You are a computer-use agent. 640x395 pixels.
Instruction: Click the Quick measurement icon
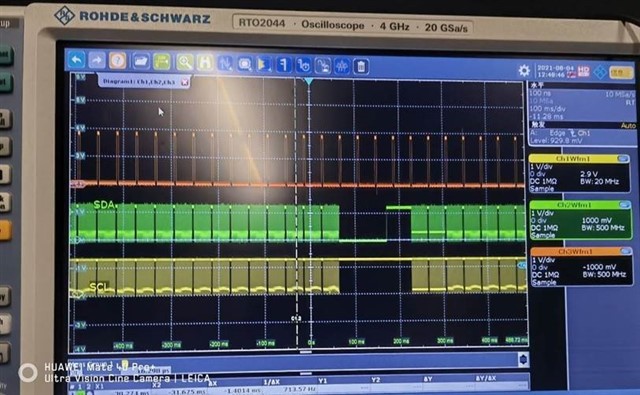pos(303,65)
